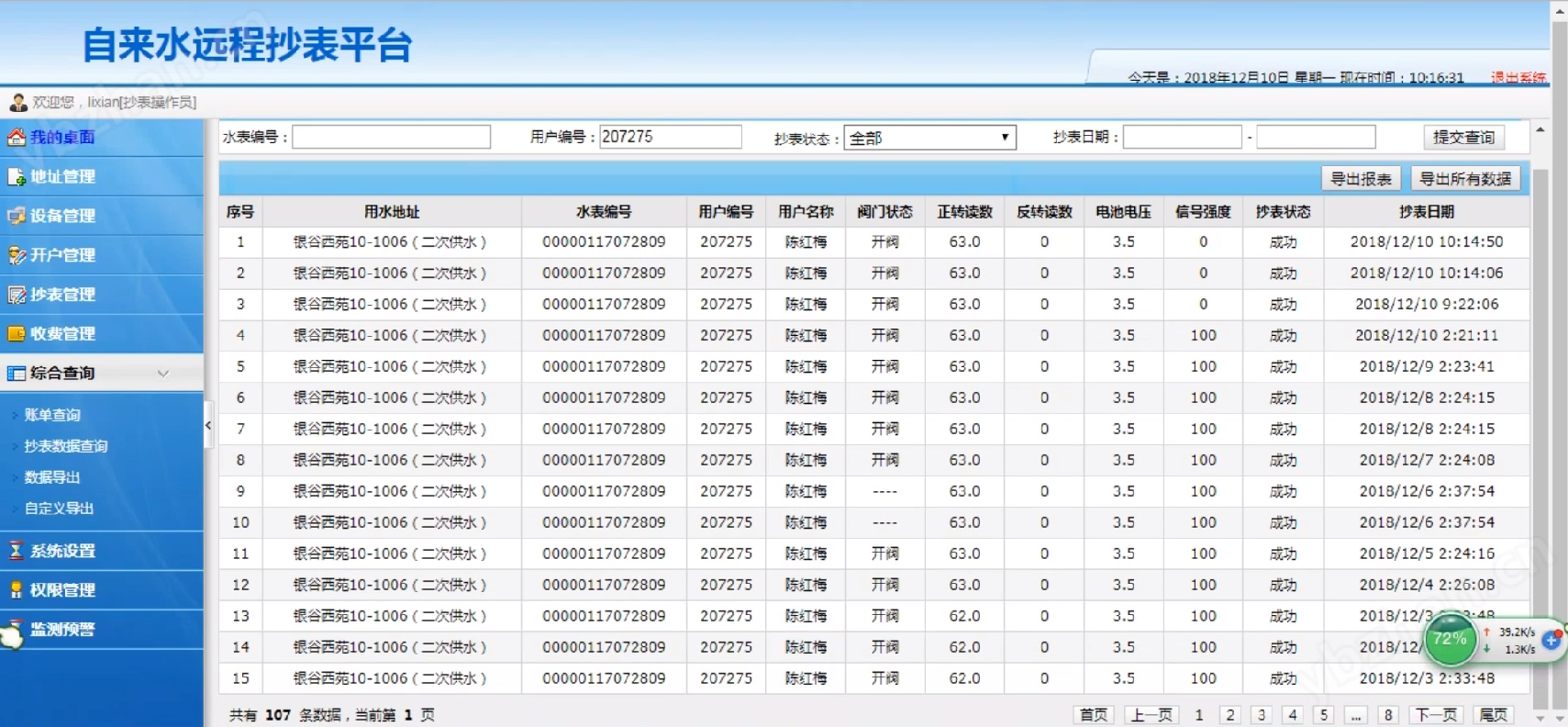This screenshot has width=1568, height=727.
Task: Click the browser page vertical scrollbar thumb
Action: click(x=1560, y=367)
